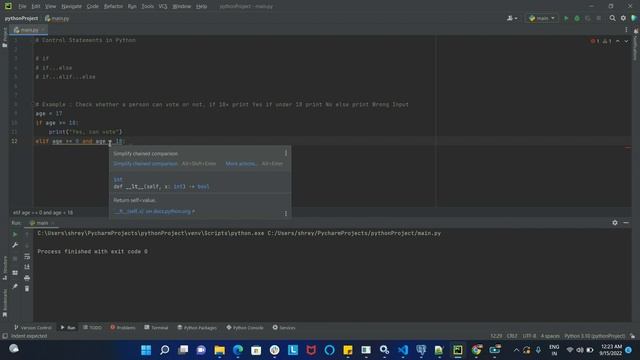Open Search Everywhere magnifier icon
Viewport: 640px width, 360px height.
pyautogui.click(x=612, y=18)
